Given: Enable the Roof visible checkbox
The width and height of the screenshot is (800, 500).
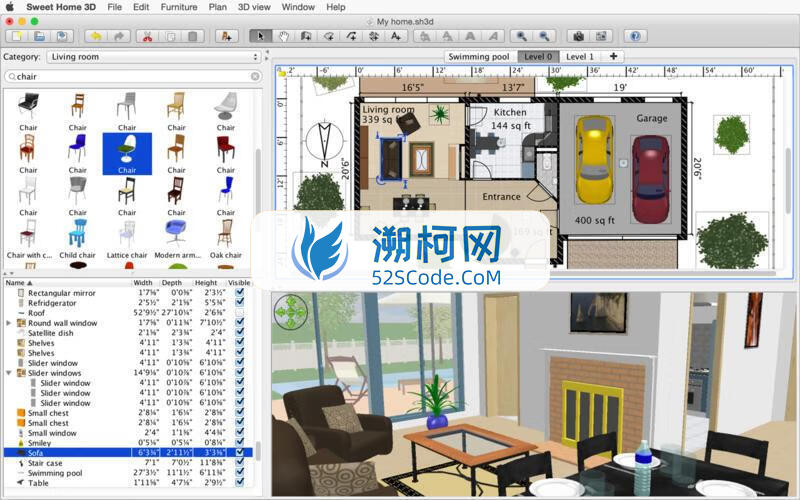Looking at the screenshot, I should coord(239,312).
